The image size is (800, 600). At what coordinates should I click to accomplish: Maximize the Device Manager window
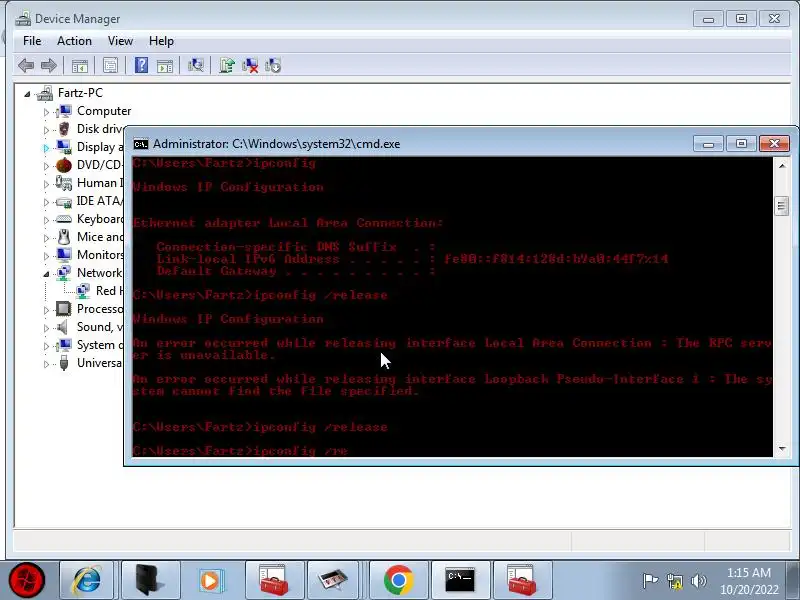click(x=741, y=19)
